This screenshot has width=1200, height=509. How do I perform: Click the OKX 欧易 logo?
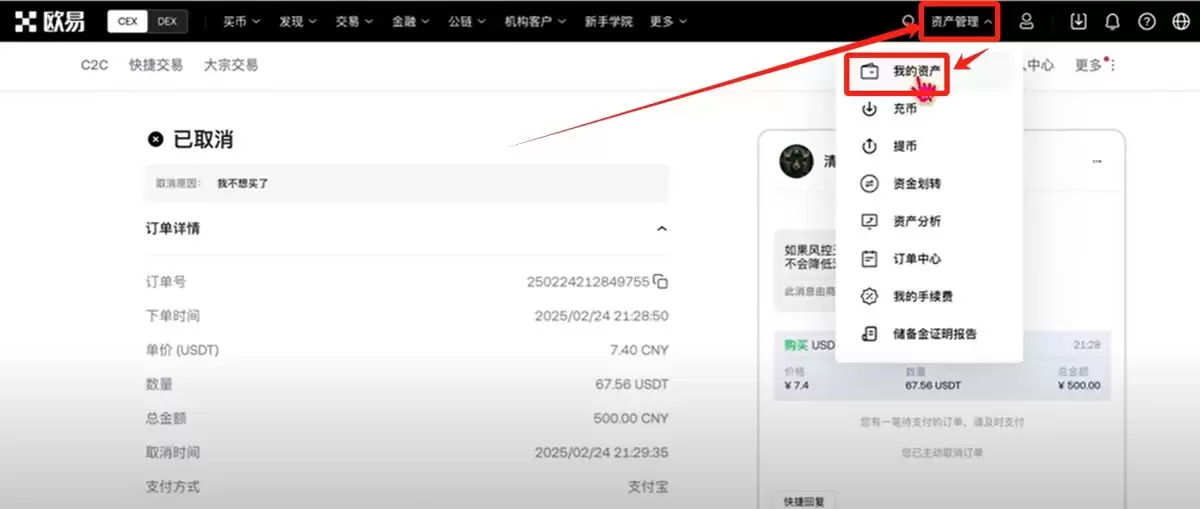click(x=50, y=21)
